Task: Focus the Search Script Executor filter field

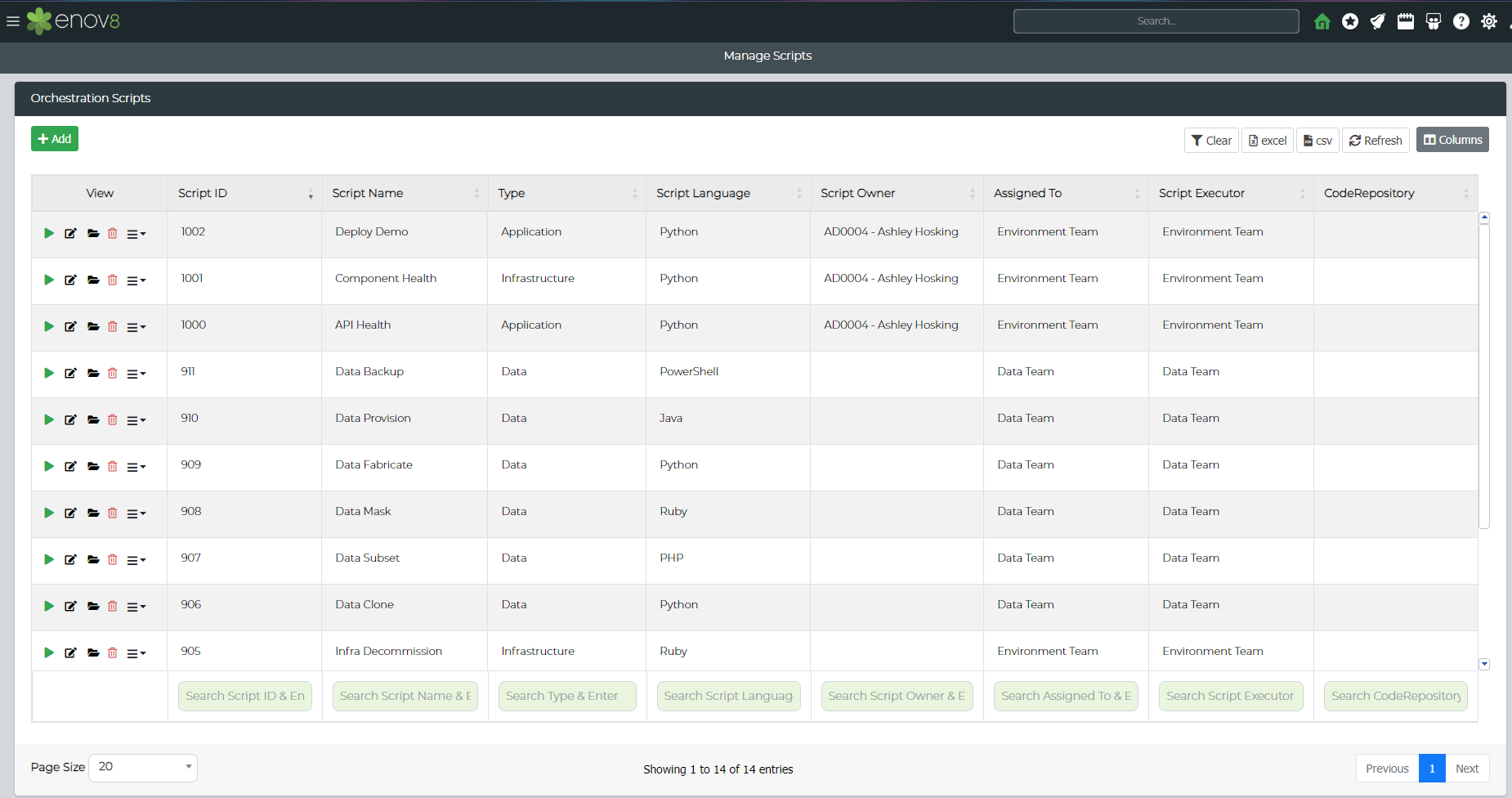Action: point(1231,696)
